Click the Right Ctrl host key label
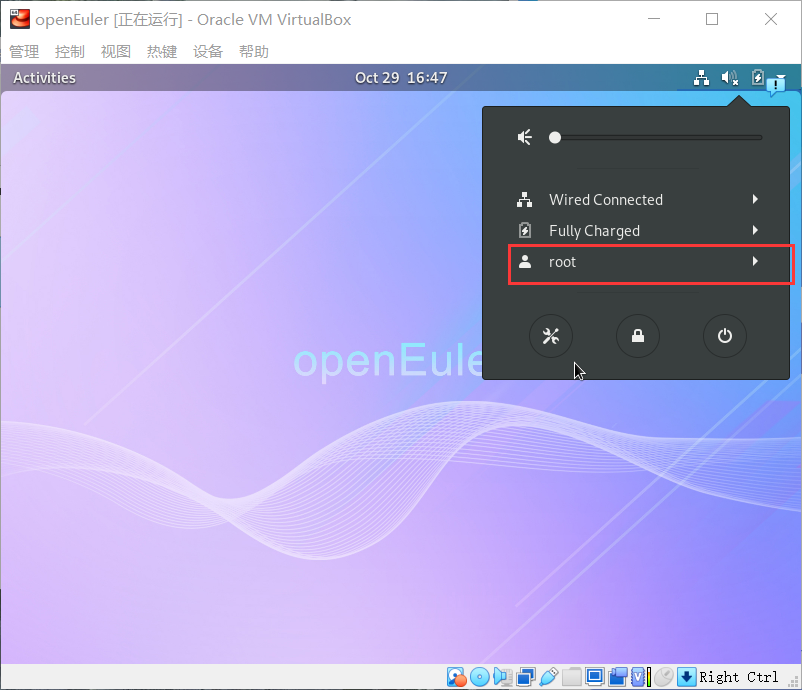The height and width of the screenshot is (690, 802). pos(739,677)
